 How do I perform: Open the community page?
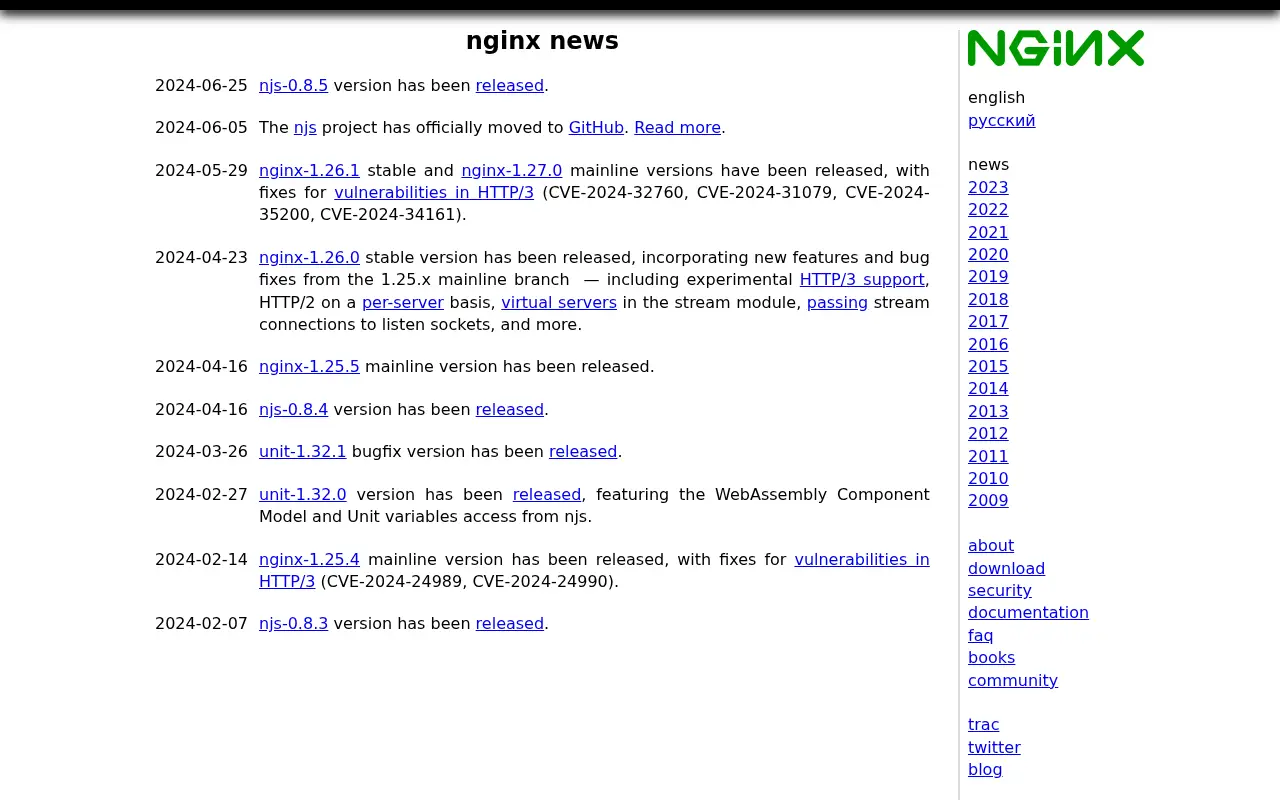coord(1012,681)
